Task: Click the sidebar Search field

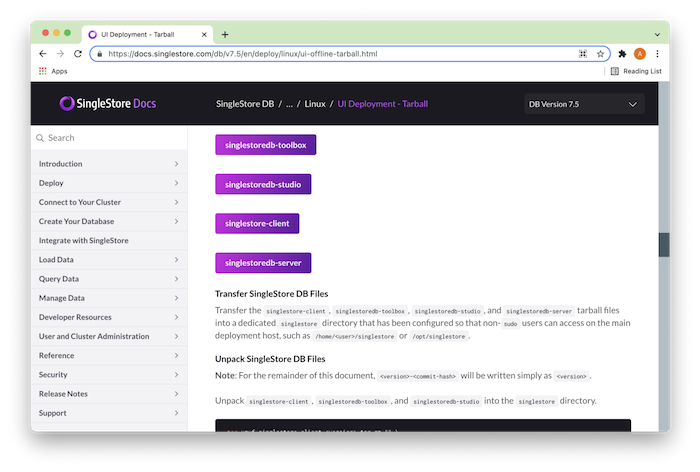Action: 108,138
